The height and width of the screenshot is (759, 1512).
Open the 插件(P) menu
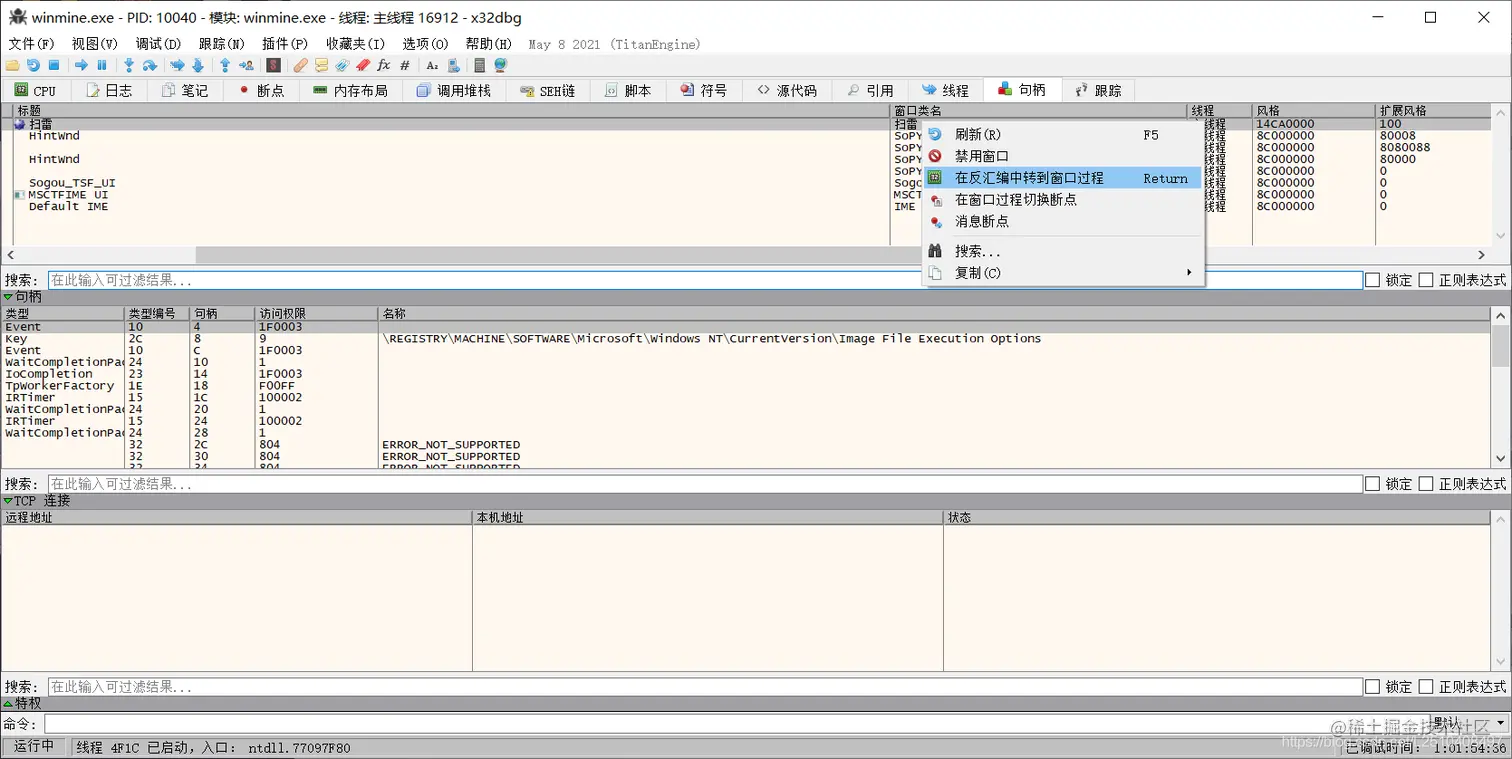point(285,44)
